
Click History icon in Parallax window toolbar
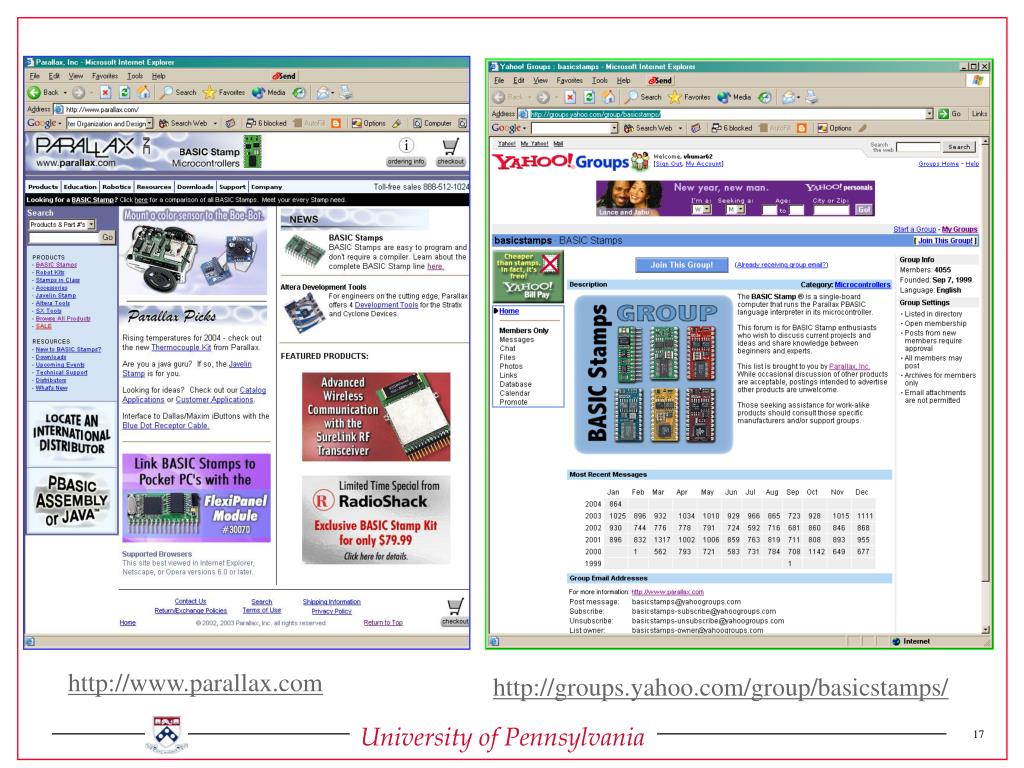pos(299,93)
